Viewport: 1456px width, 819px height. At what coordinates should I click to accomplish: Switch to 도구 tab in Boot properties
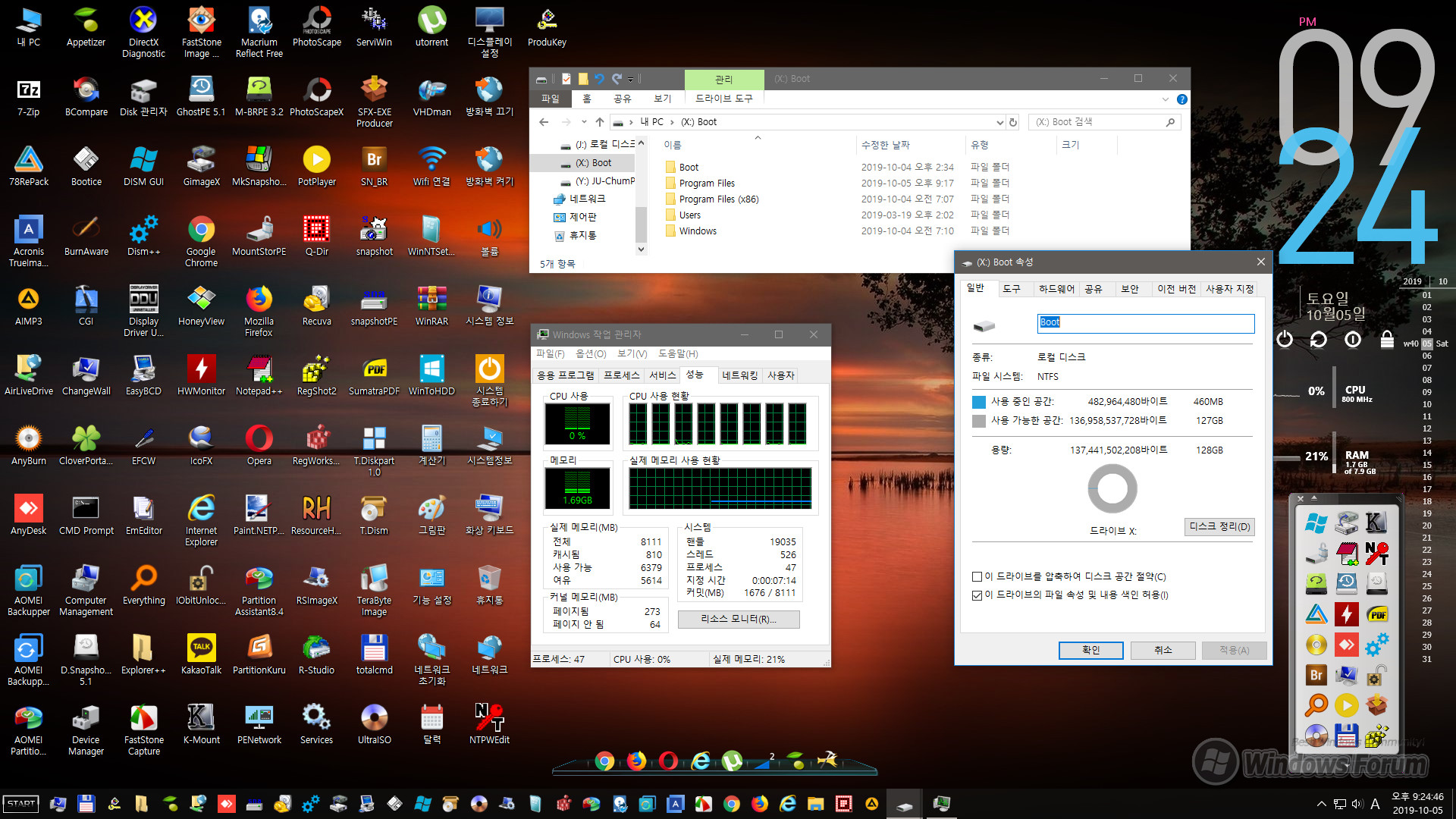click(x=1011, y=289)
